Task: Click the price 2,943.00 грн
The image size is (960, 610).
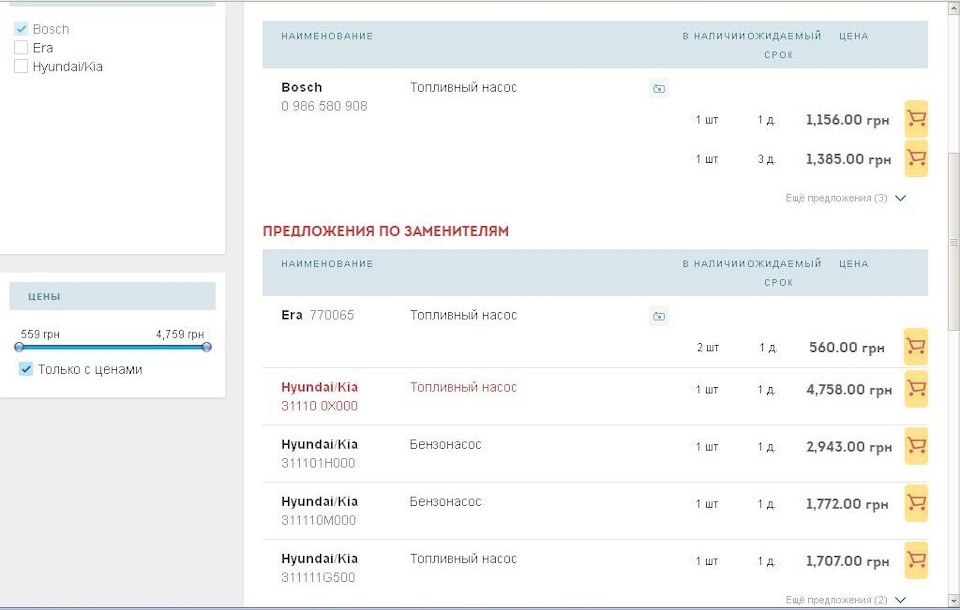Action: click(849, 446)
